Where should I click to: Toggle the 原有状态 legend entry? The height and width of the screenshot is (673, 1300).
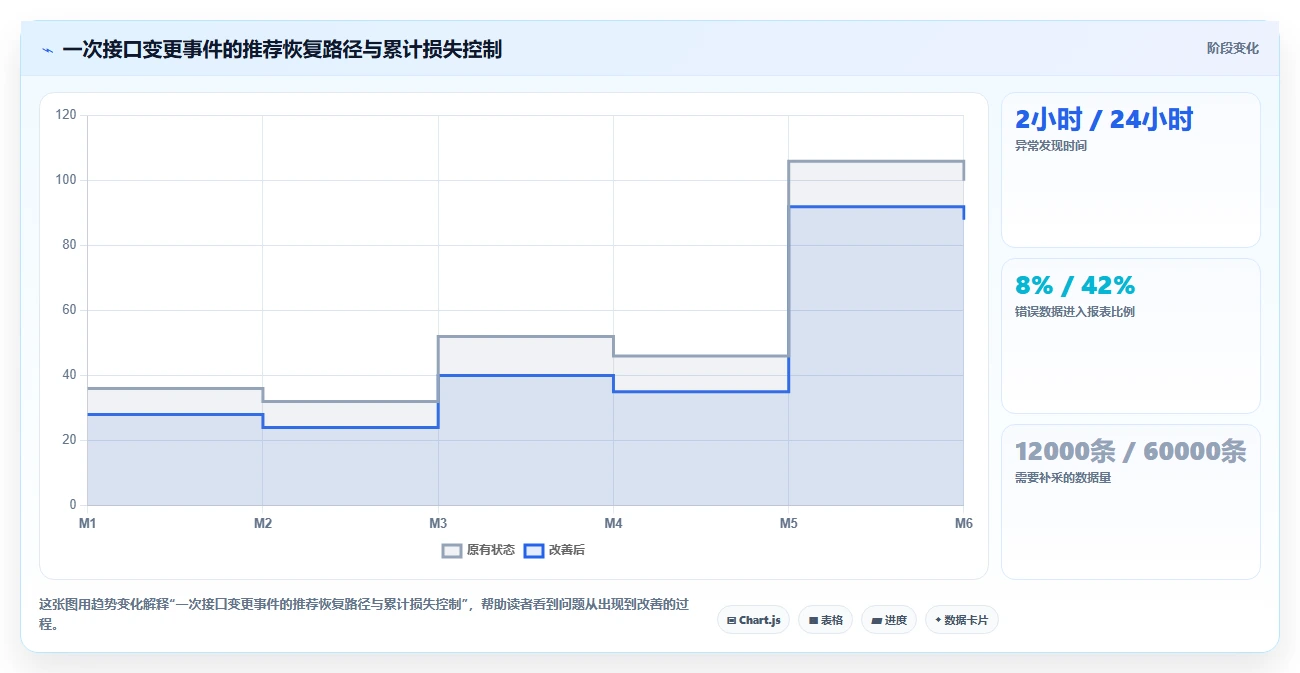478,550
